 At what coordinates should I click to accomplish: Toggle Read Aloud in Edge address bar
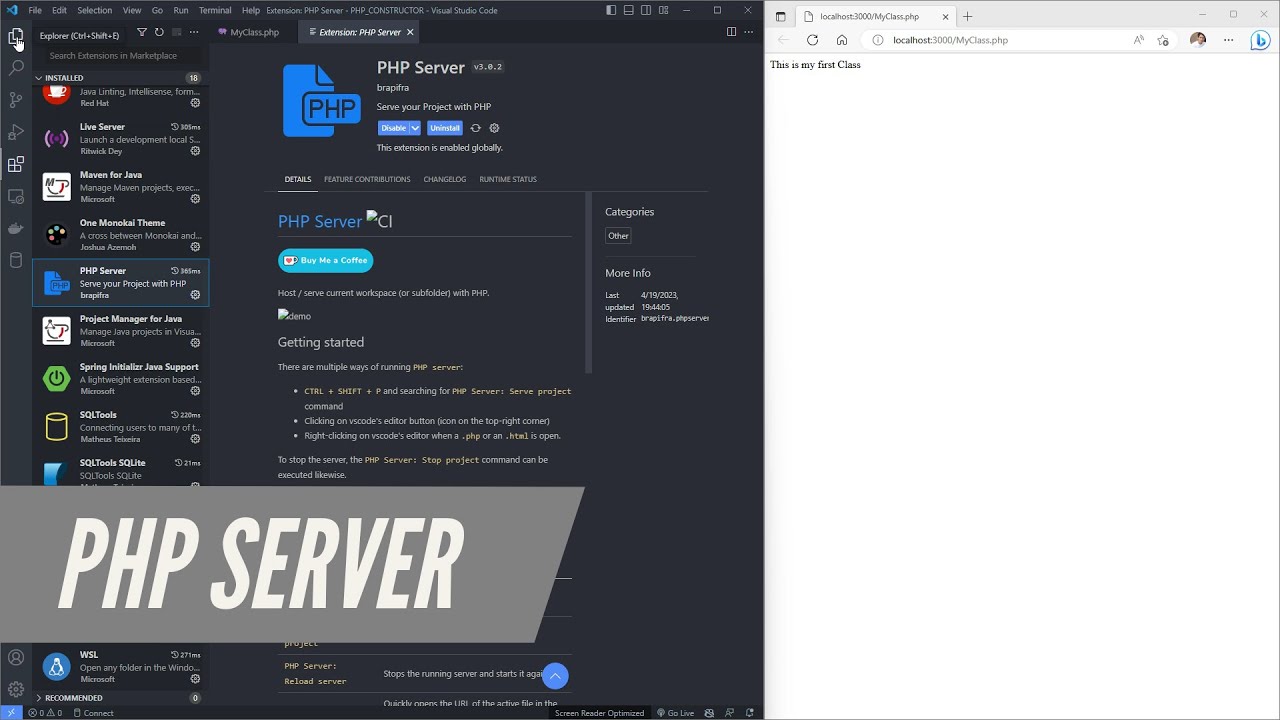1138,40
